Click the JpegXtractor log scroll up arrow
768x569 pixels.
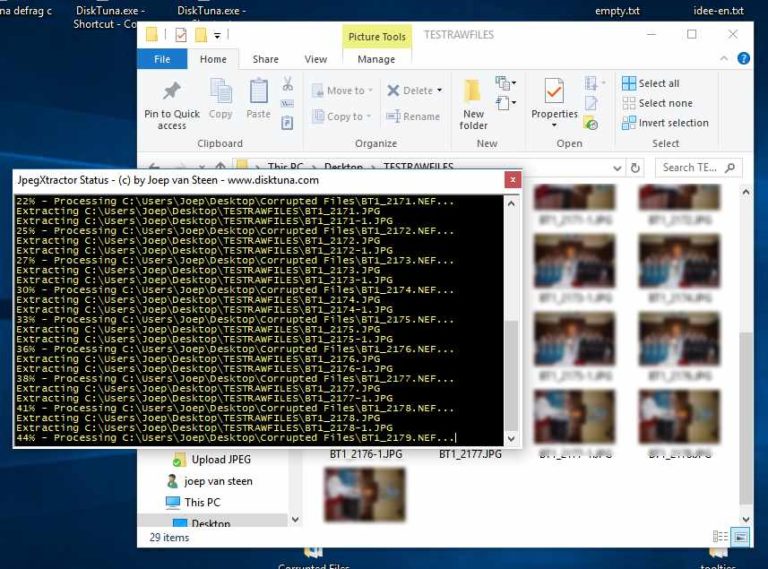tap(511, 203)
